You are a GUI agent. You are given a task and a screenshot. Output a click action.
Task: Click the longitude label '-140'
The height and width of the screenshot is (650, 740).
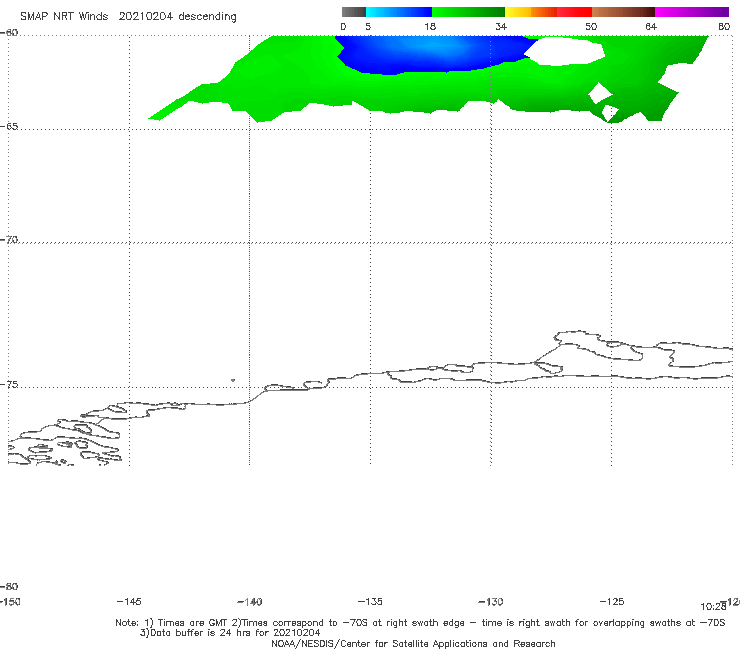click(250, 602)
